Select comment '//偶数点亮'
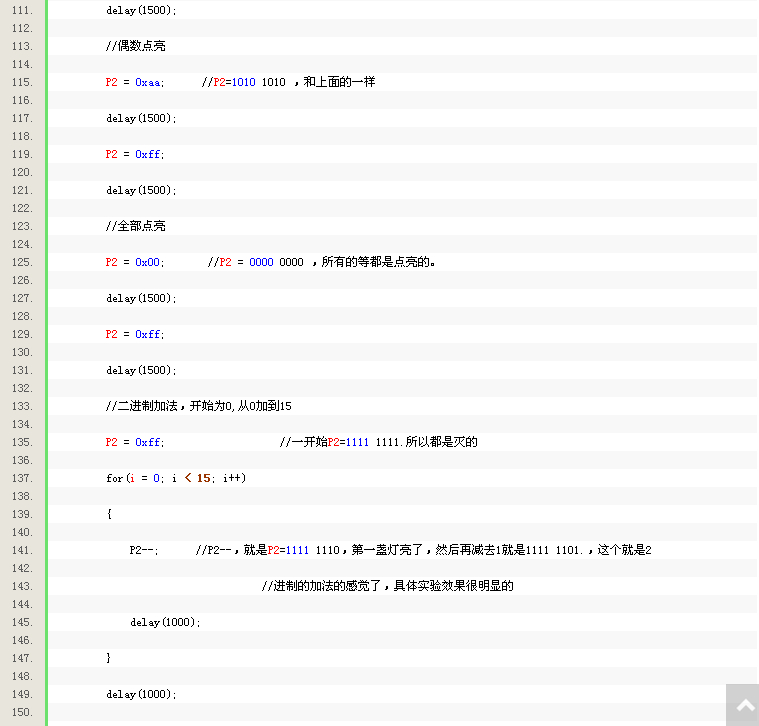 point(136,46)
